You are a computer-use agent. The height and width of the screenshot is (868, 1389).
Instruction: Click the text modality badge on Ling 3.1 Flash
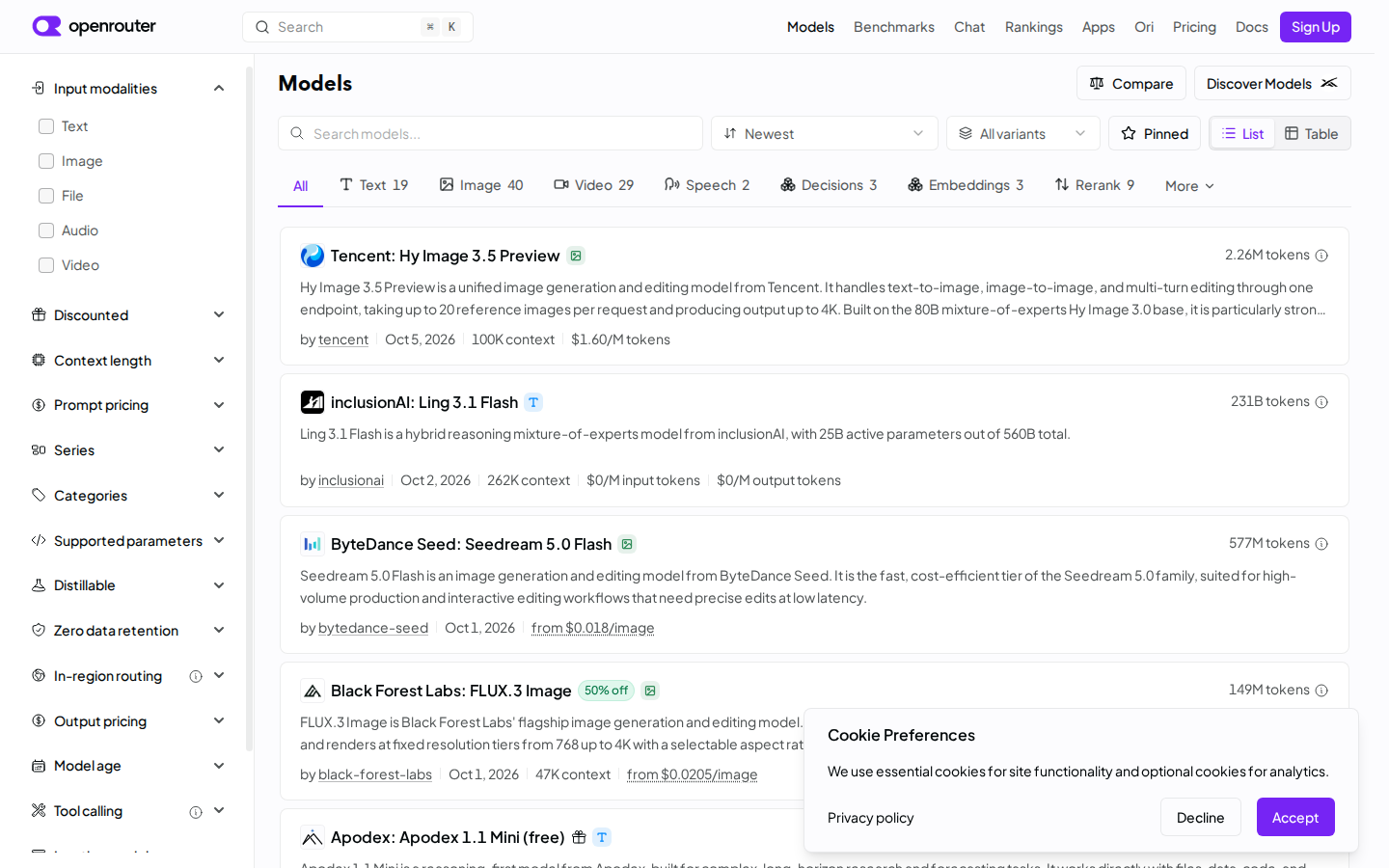point(533,402)
